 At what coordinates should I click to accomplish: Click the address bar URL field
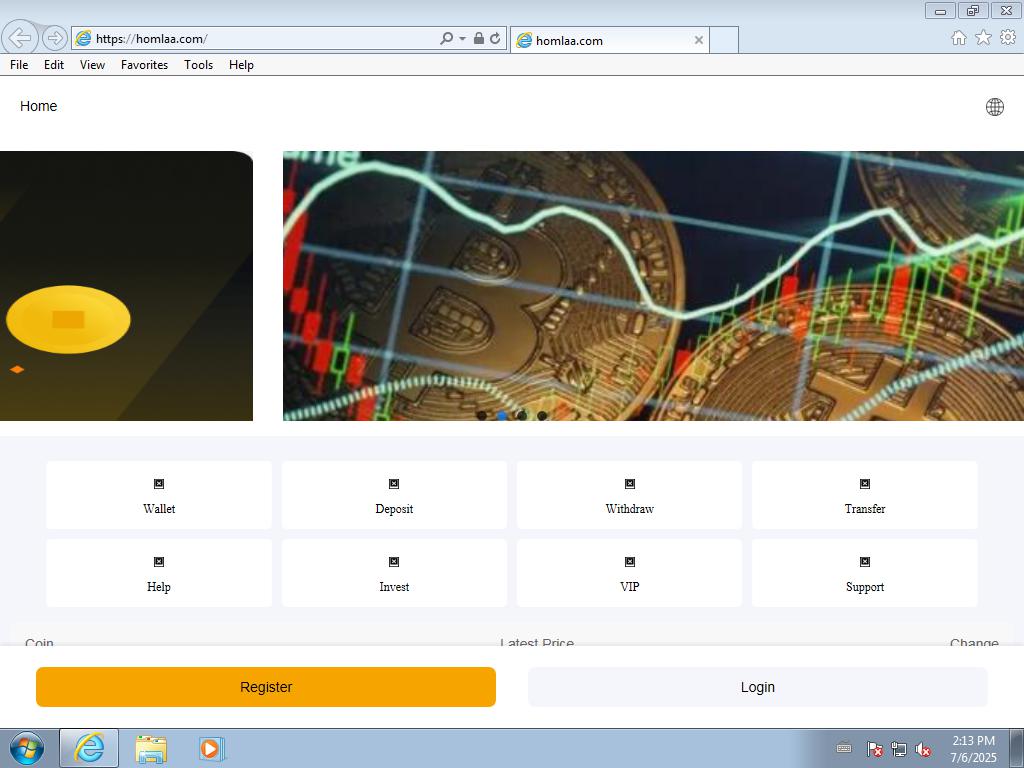[x=260, y=39]
